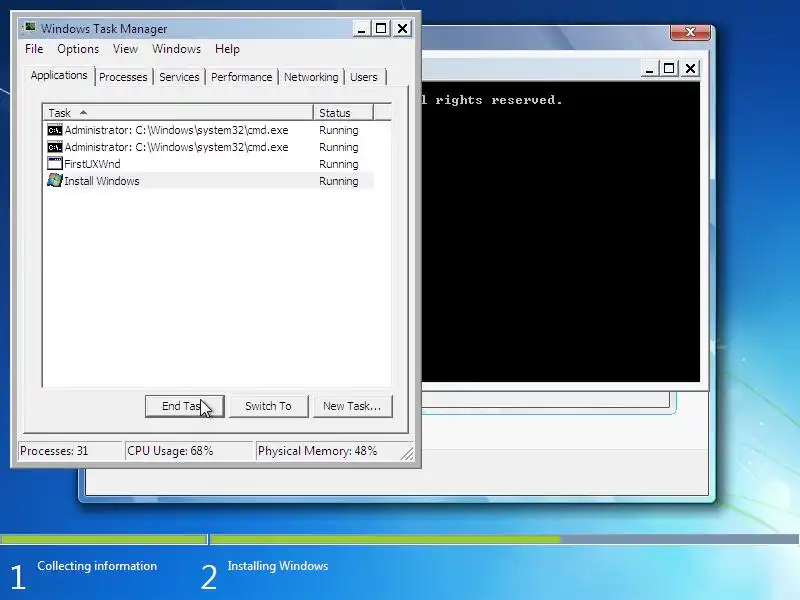800x600 pixels.
Task: Click the CPU Usage: 68% status entry
Action: pyautogui.click(x=189, y=451)
